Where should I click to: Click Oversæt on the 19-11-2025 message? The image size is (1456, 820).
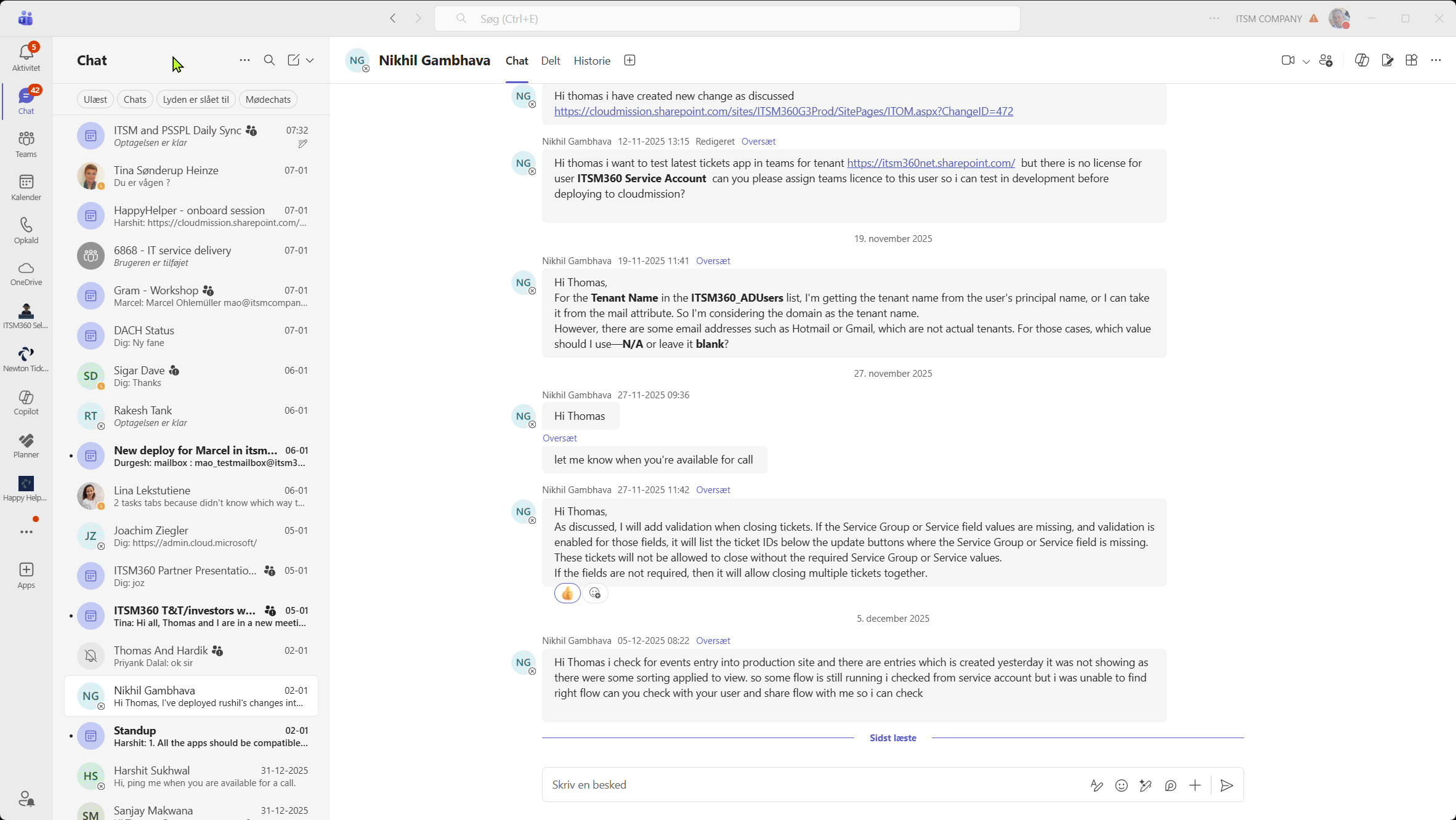click(713, 261)
